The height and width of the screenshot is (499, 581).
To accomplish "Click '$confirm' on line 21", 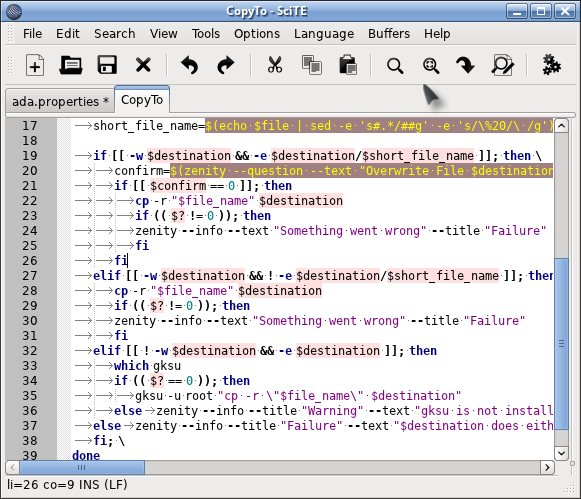I will point(178,186).
